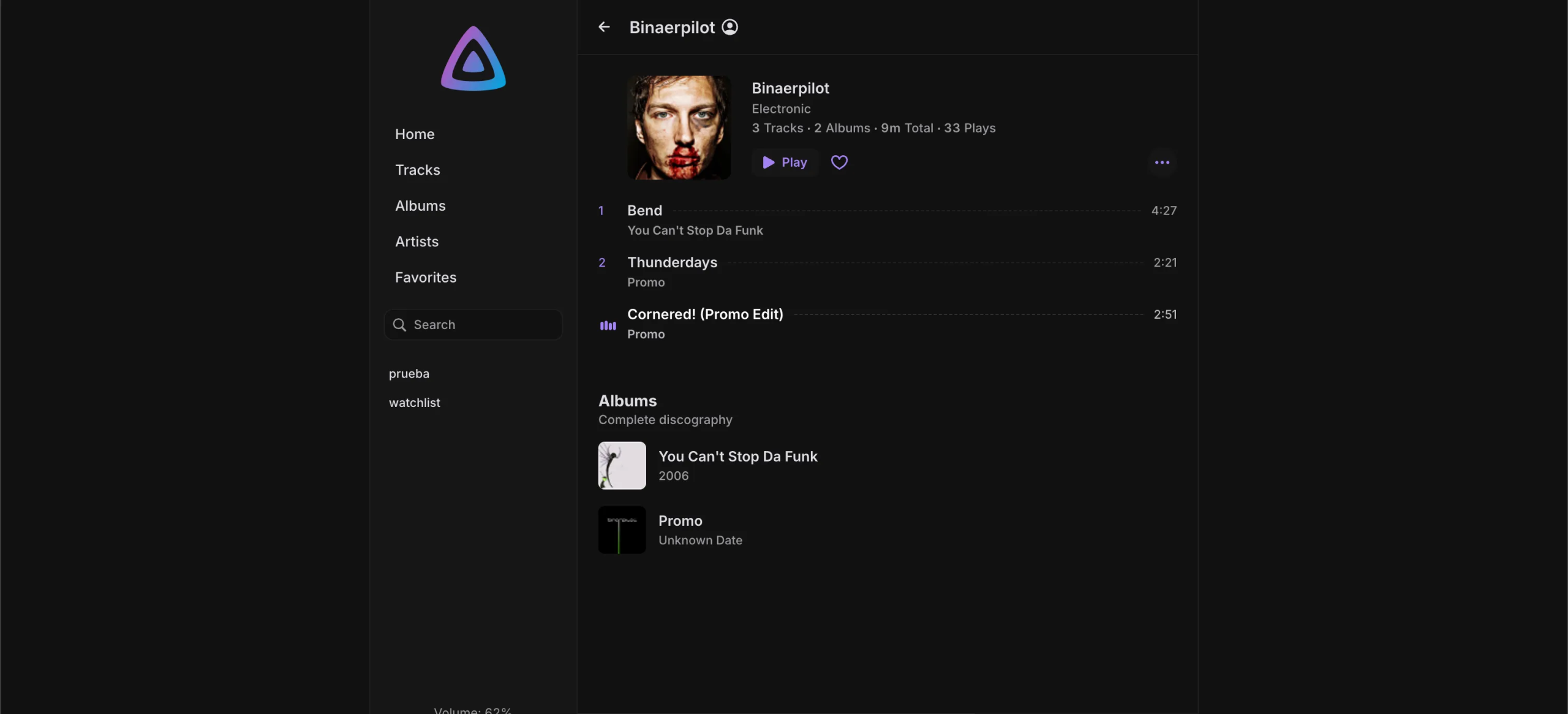
Task: Open Home in the sidebar
Action: 415,134
